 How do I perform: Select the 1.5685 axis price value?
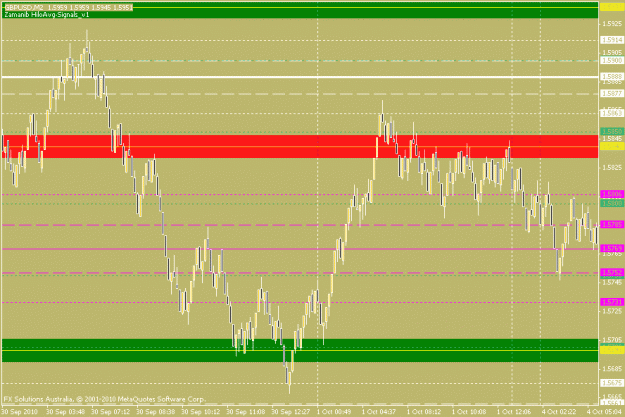(x=612, y=369)
